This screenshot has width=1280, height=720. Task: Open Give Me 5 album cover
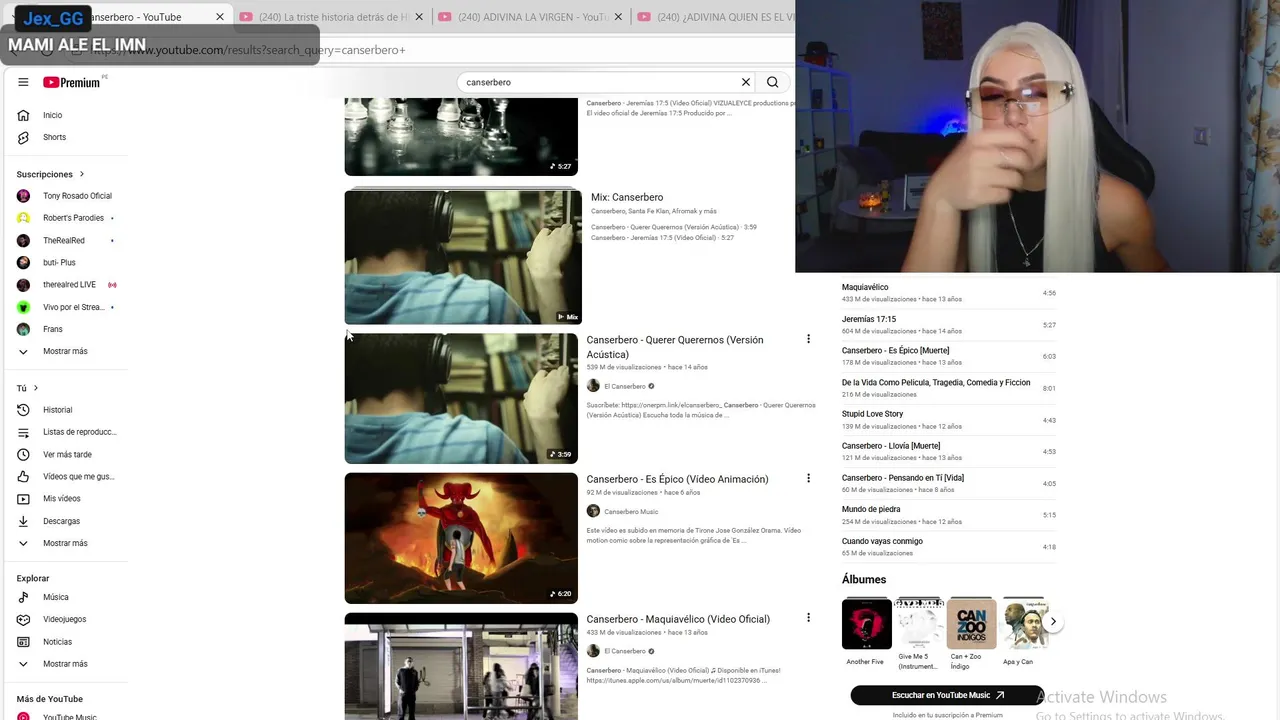pyautogui.click(x=919, y=624)
